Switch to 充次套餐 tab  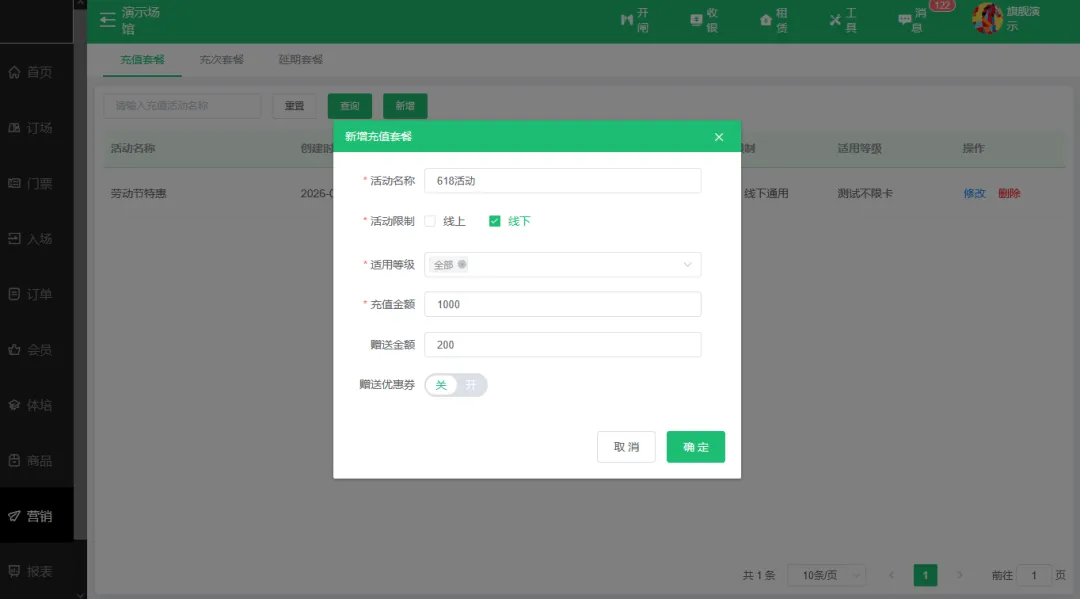[221, 59]
